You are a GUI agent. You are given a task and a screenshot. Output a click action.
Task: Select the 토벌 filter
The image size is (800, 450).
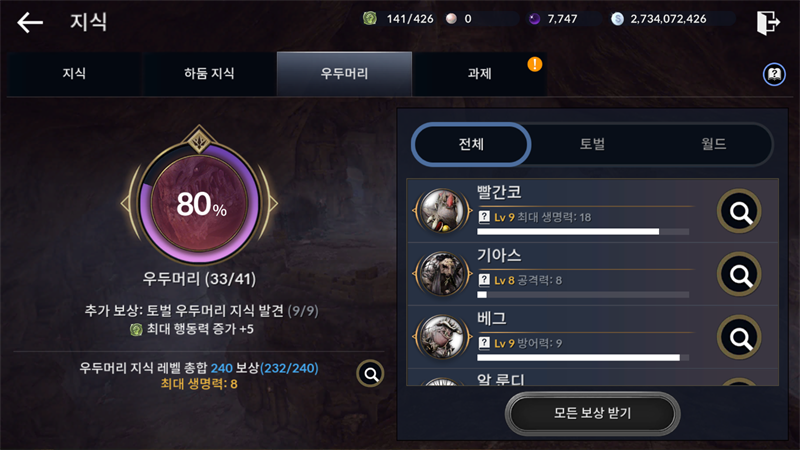[x=592, y=144]
